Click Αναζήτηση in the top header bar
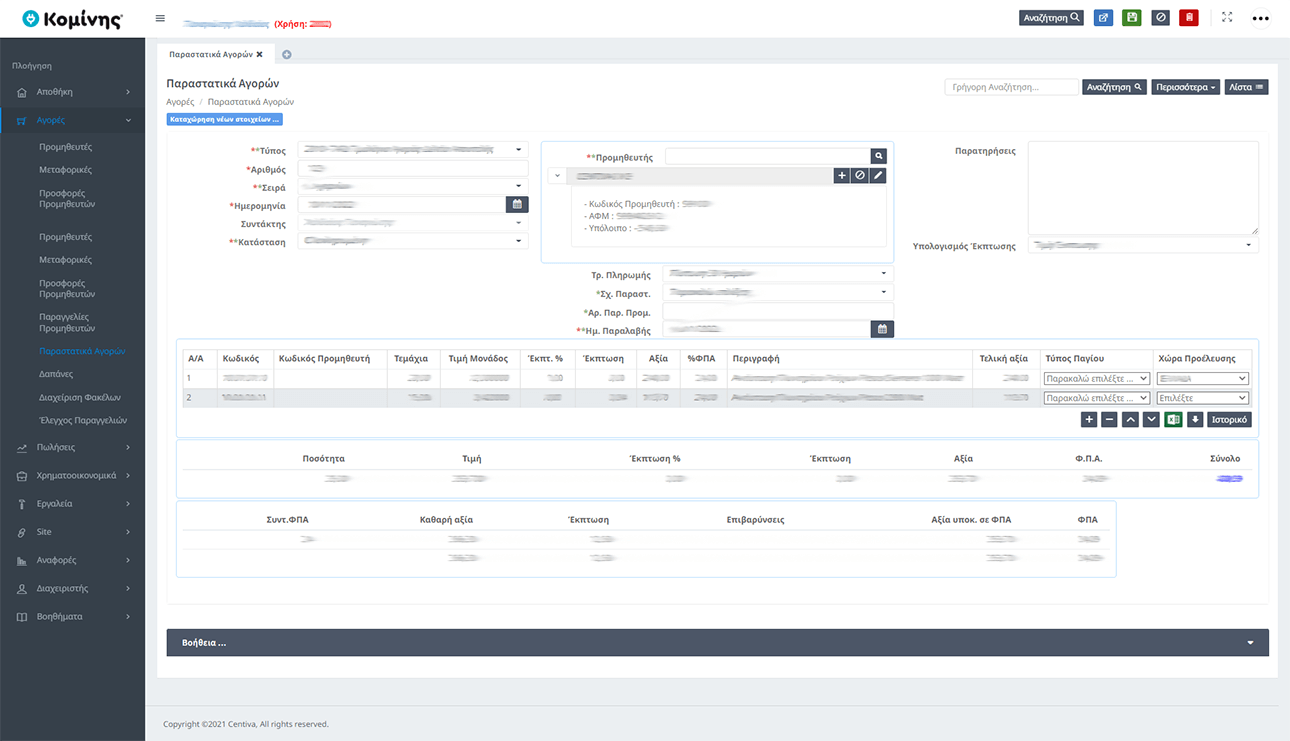The width and height of the screenshot is (1290, 741). pyautogui.click(x=1051, y=18)
